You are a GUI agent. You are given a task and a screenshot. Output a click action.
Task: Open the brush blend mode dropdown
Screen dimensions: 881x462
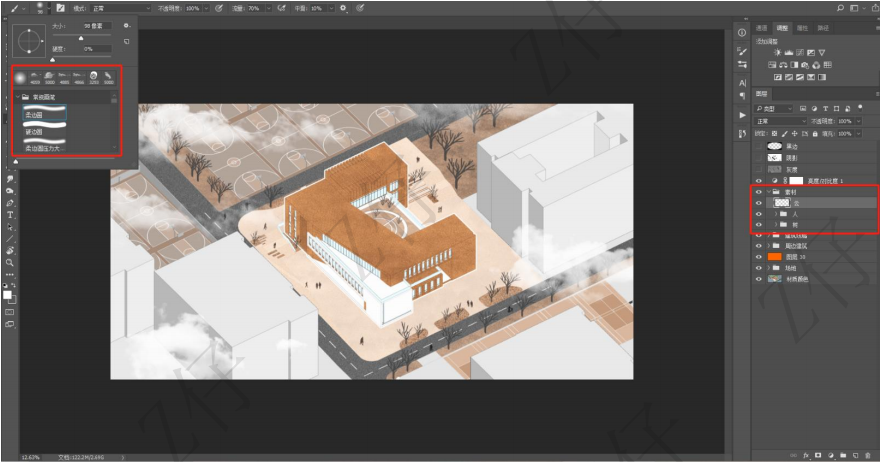tap(120, 7)
